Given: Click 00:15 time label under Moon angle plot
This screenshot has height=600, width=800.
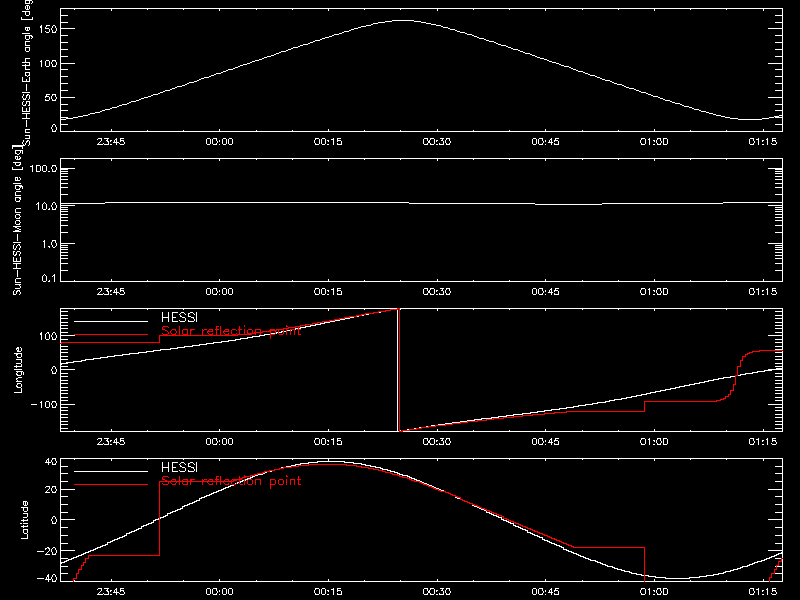Looking at the screenshot, I should pos(328,292).
